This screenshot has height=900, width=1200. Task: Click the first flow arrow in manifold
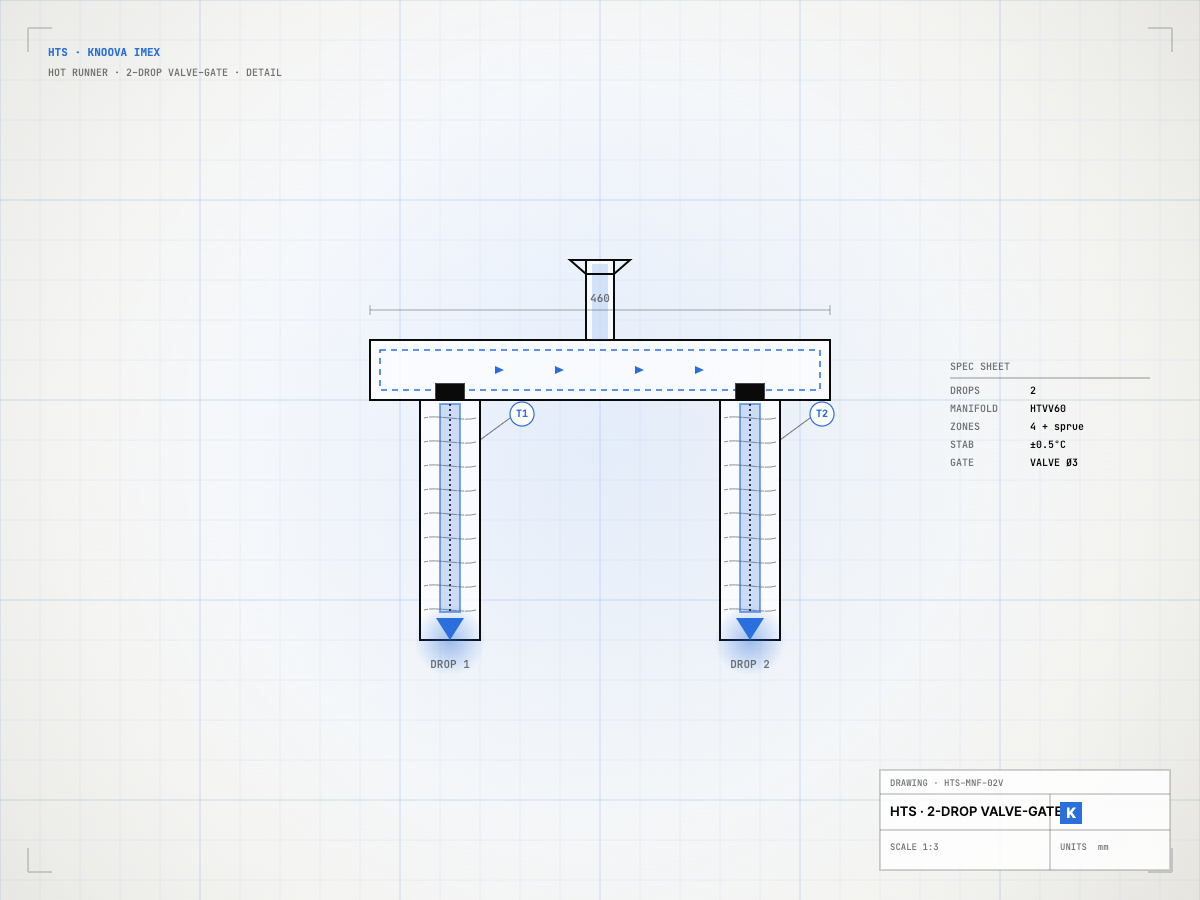pos(500,370)
